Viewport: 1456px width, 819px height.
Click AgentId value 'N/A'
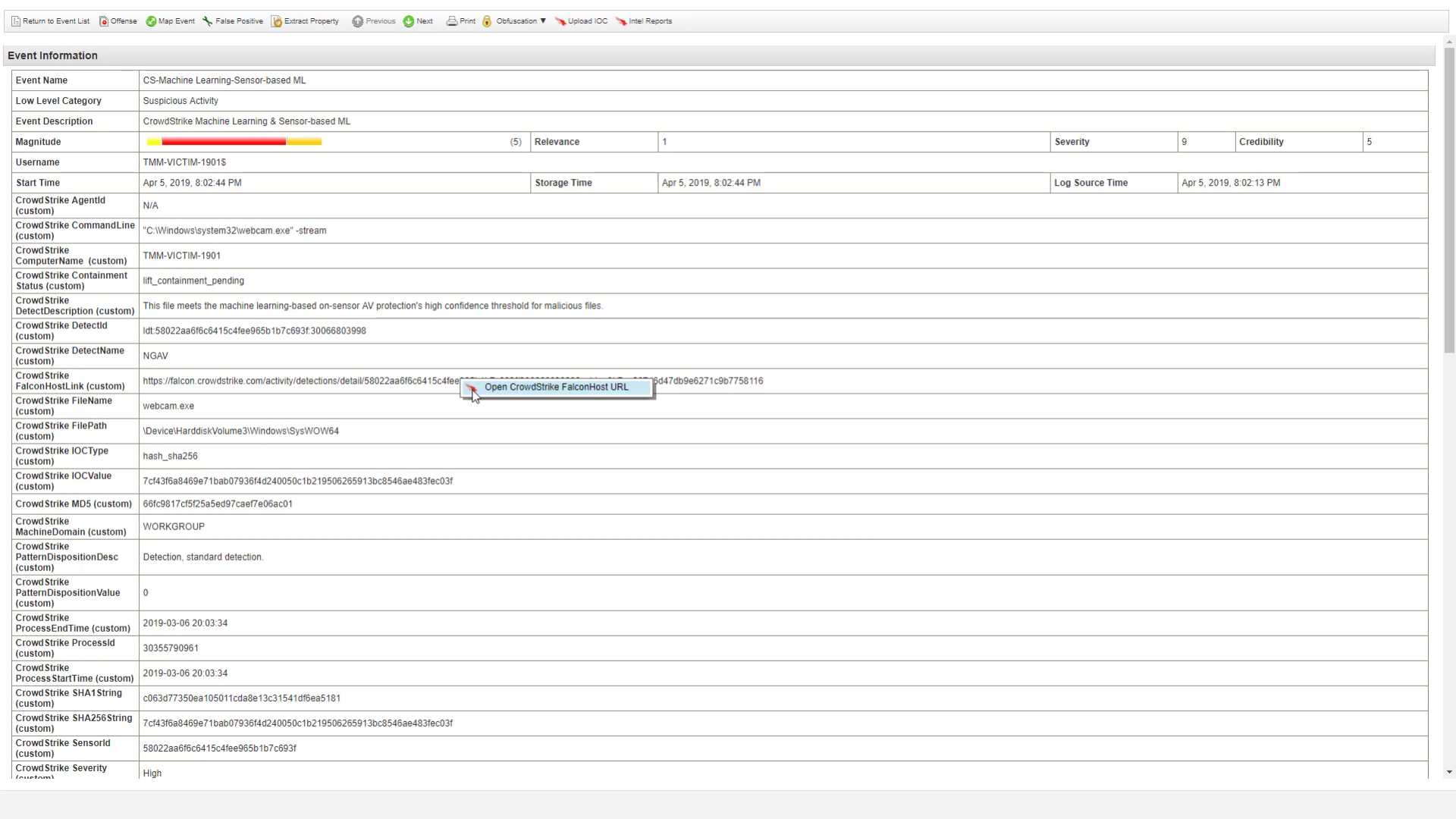(151, 206)
